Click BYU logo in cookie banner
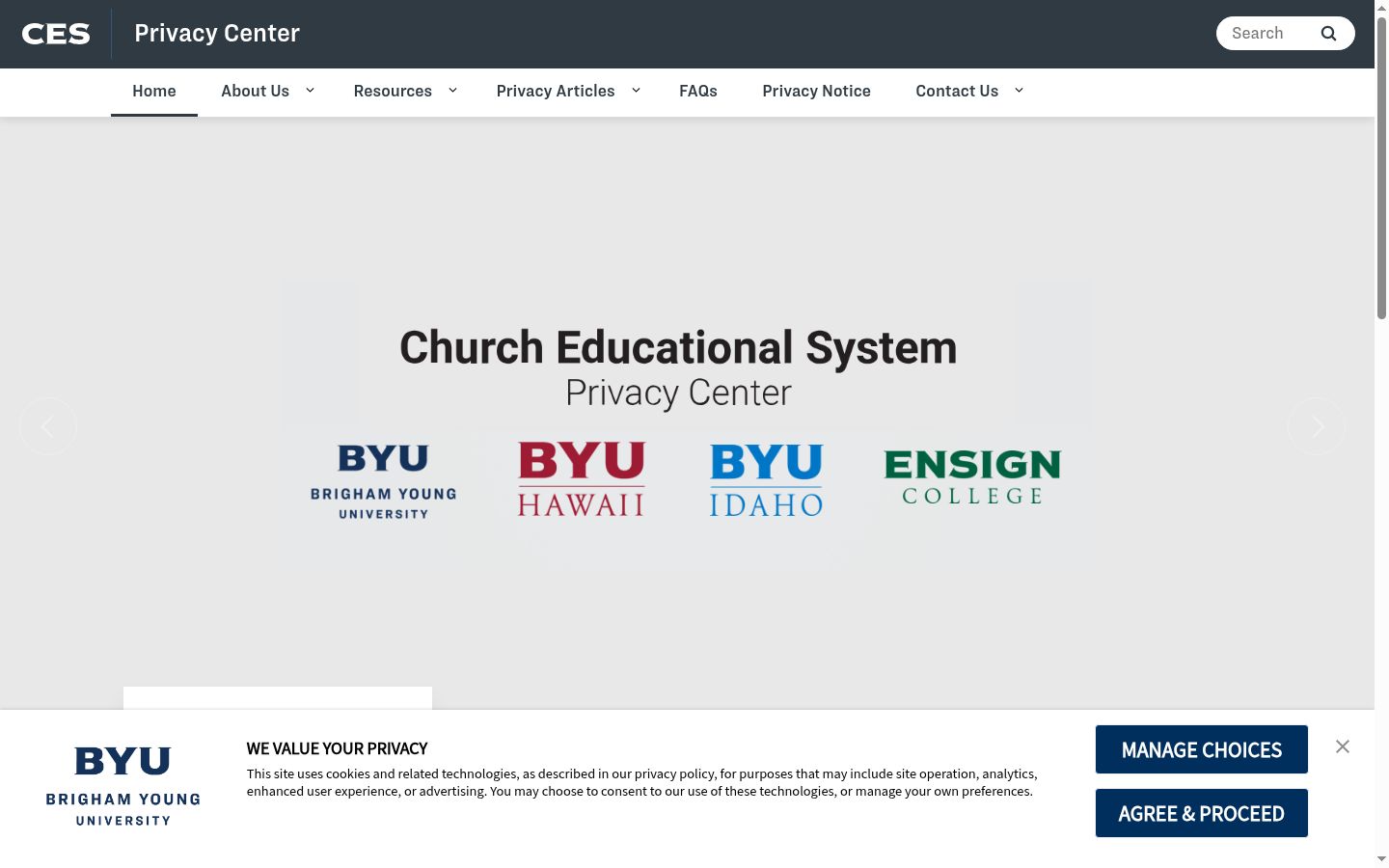 [123, 786]
